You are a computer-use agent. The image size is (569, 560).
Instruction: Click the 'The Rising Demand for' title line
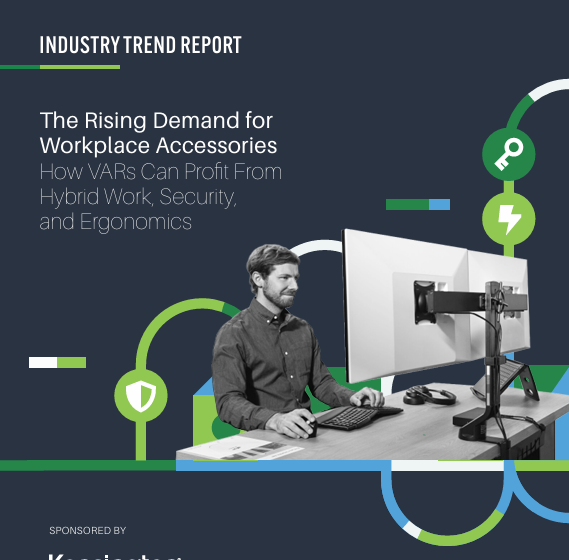156,120
